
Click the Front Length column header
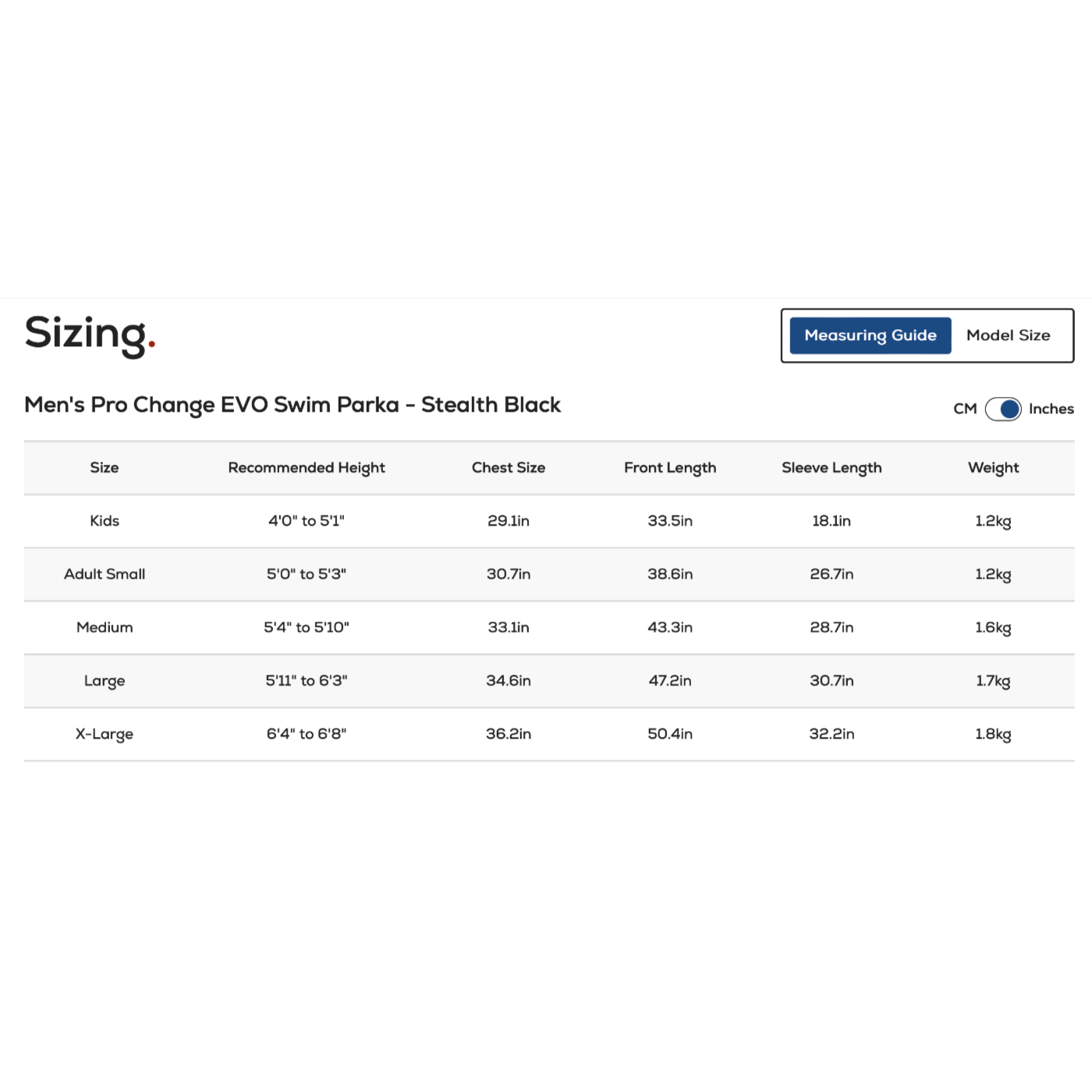click(x=670, y=468)
